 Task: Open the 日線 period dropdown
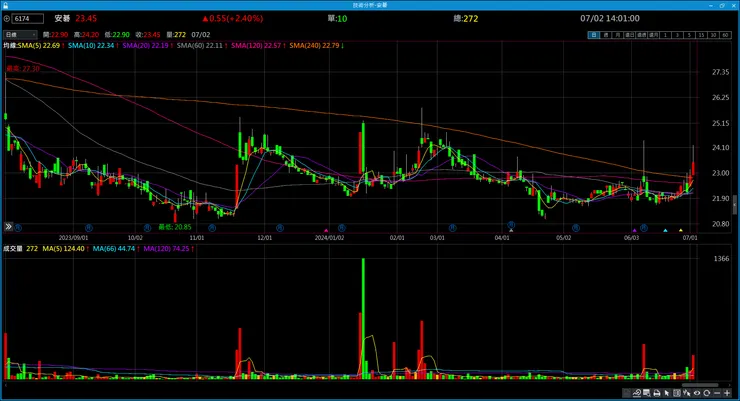(20, 34)
